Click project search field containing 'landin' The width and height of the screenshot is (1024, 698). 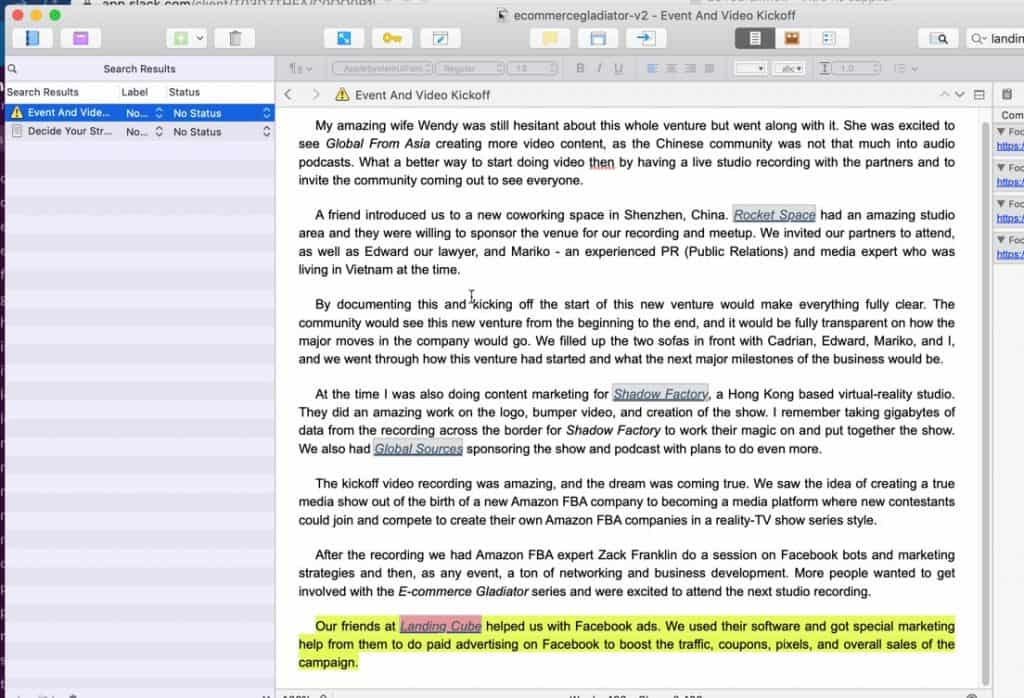[996, 39]
